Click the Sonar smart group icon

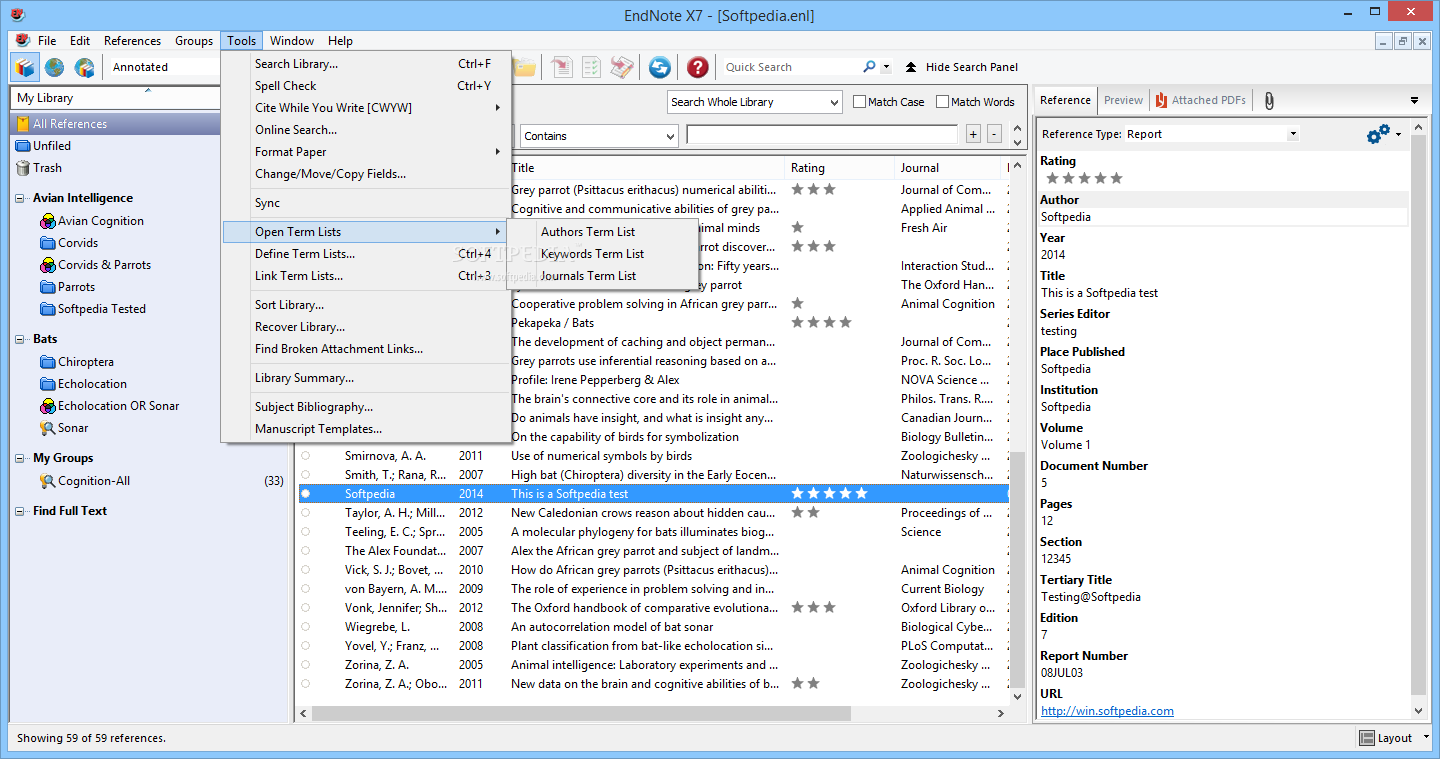click(x=48, y=428)
